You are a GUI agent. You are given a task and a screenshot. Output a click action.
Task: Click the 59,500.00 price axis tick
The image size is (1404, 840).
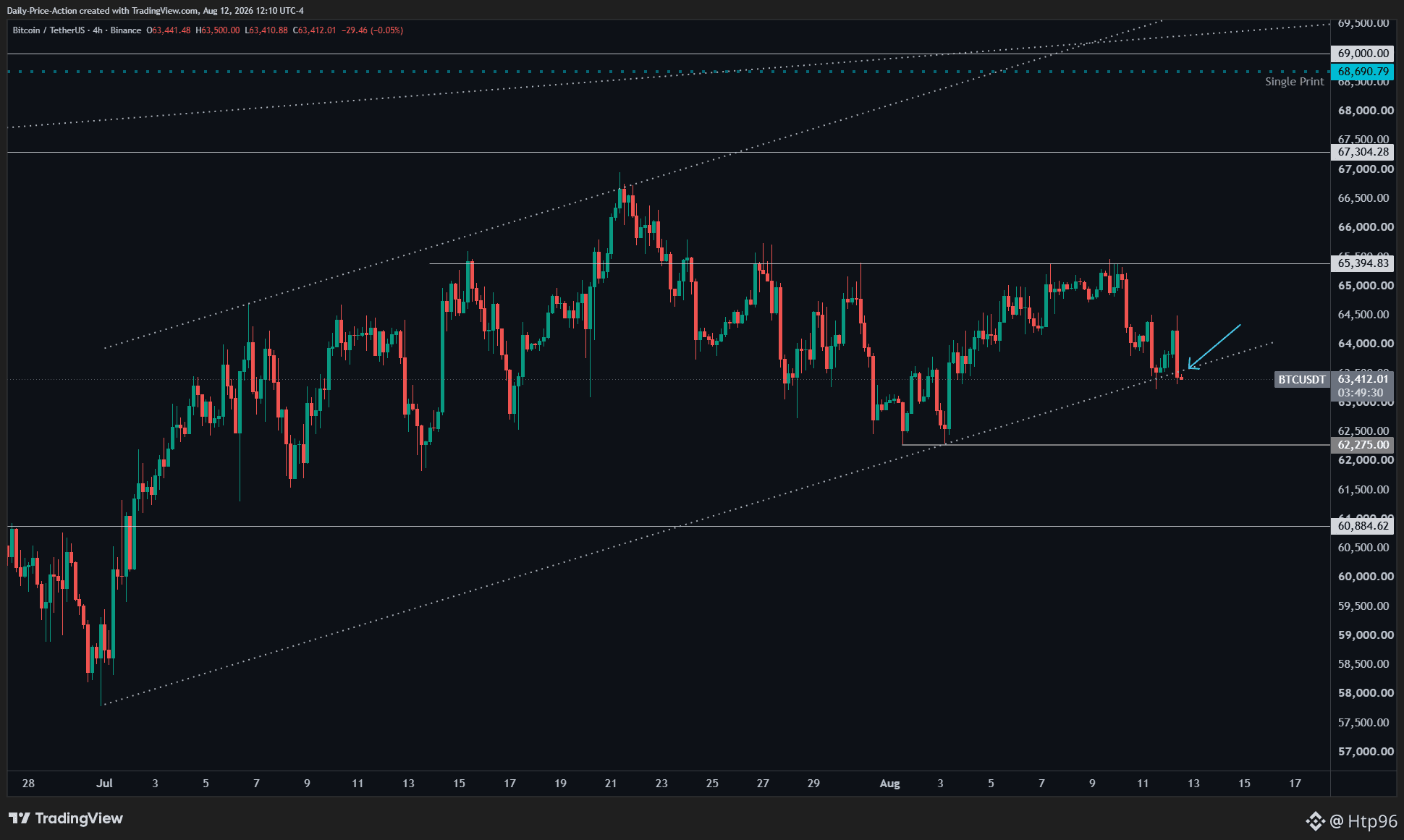click(x=1363, y=606)
